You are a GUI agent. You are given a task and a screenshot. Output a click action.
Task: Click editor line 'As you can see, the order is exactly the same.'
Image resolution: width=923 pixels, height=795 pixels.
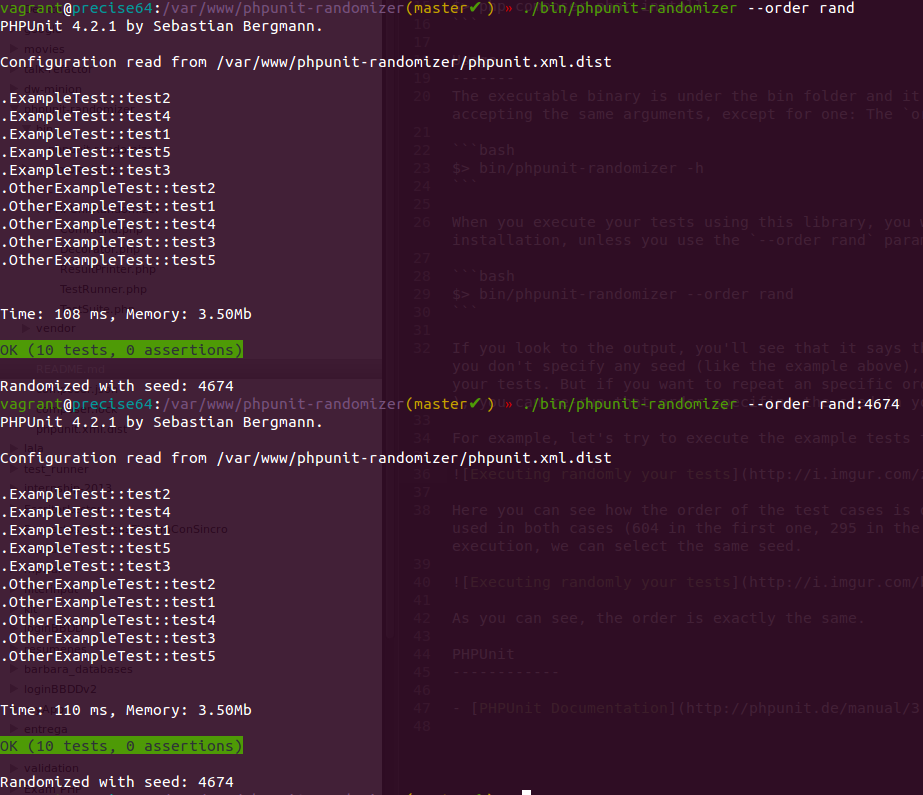[658, 618]
